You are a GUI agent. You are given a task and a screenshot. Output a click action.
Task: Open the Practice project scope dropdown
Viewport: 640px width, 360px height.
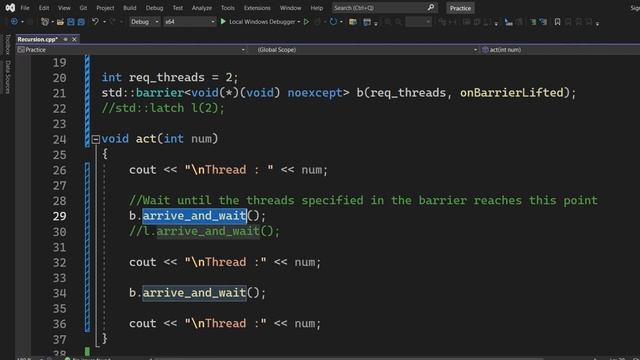(x=131, y=50)
